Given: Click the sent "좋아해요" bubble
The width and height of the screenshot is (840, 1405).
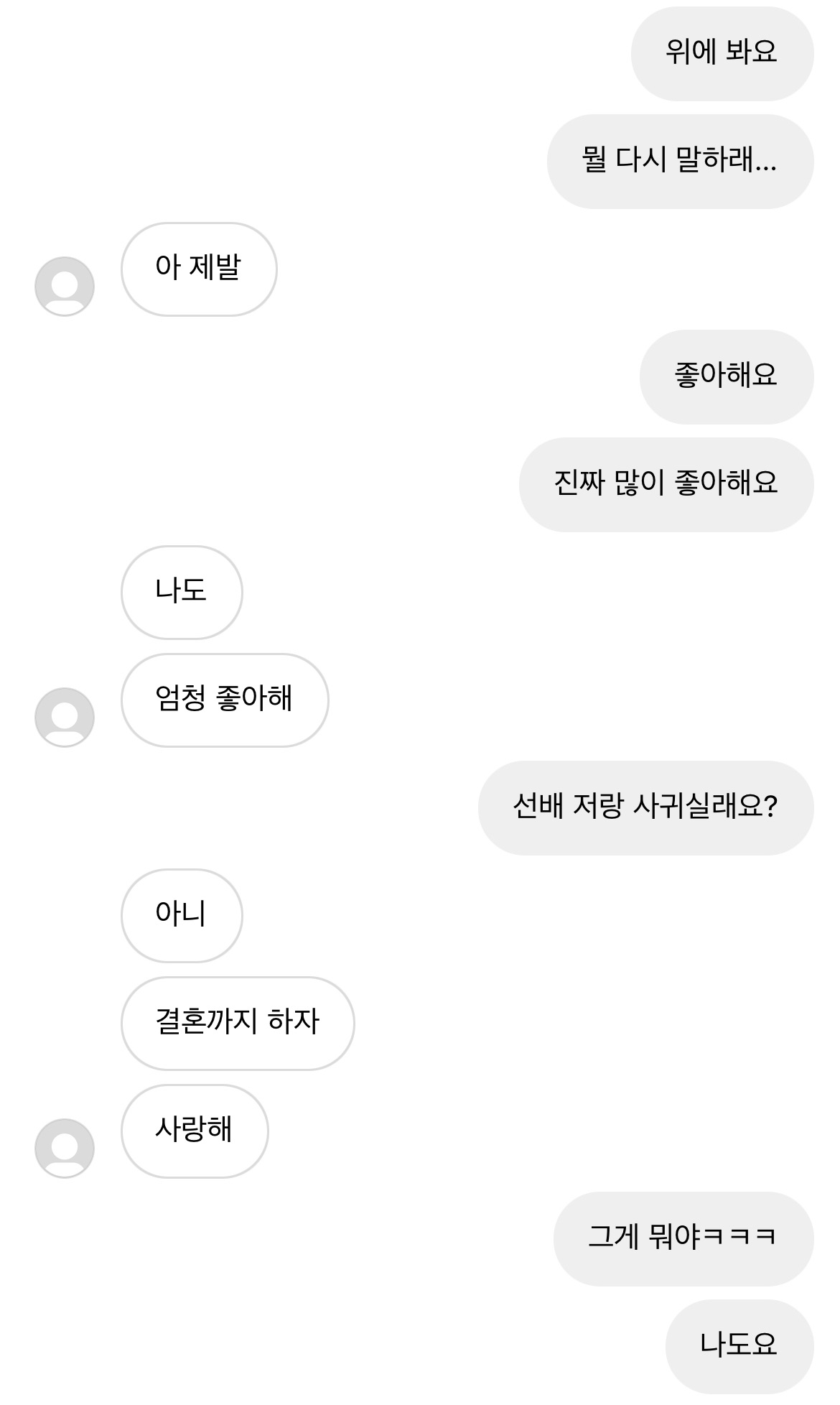Looking at the screenshot, I should tap(726, 376).
